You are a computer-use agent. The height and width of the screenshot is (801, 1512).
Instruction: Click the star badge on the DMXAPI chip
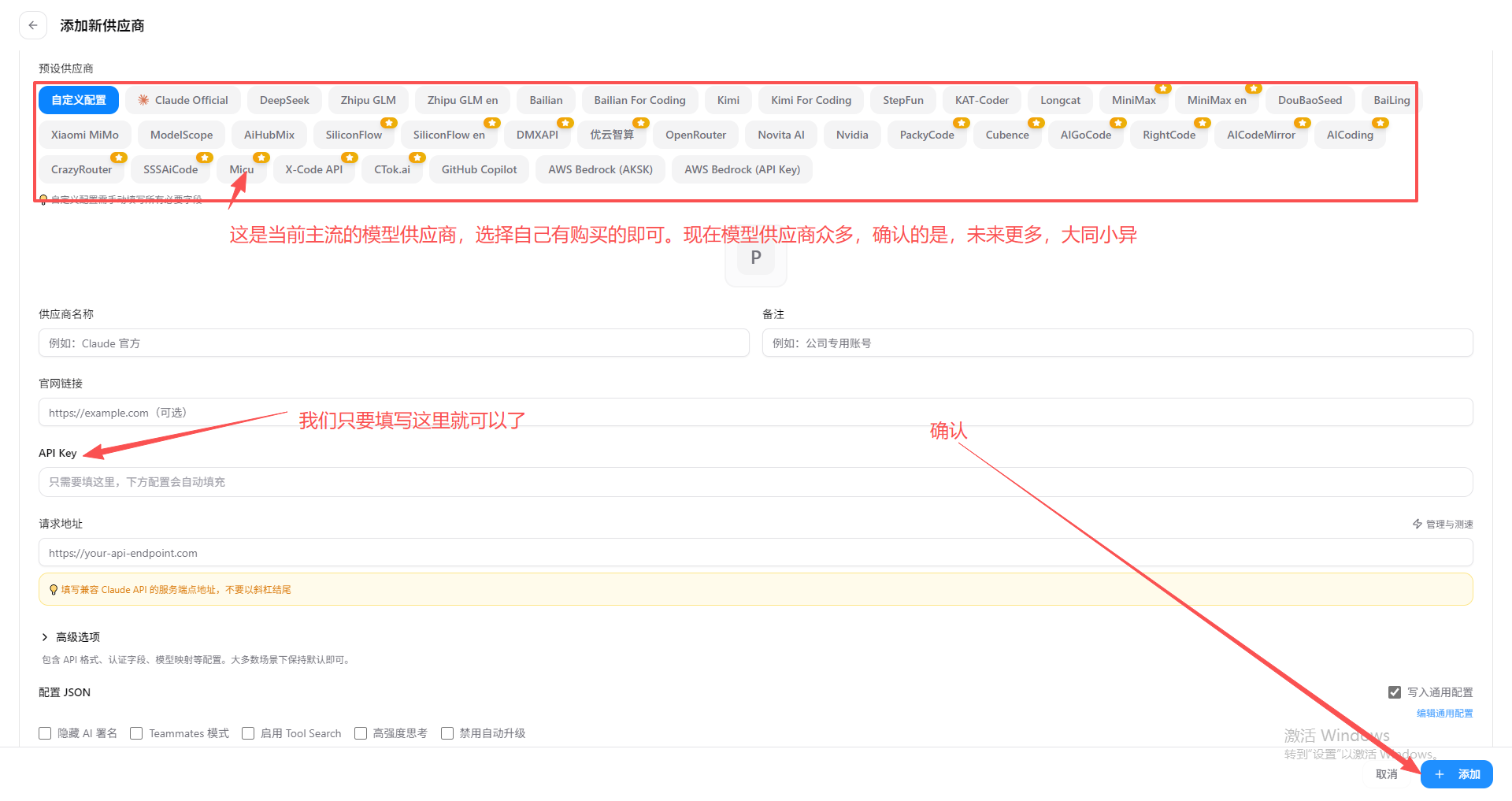565,123
